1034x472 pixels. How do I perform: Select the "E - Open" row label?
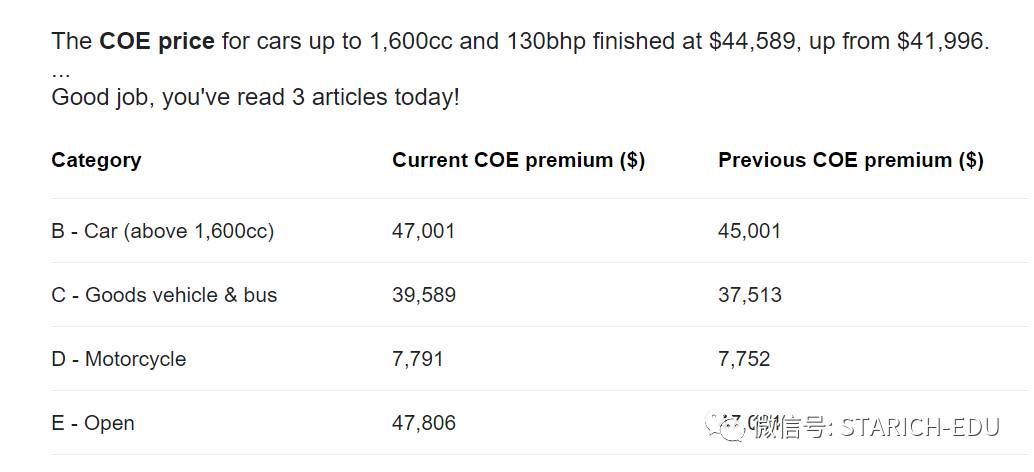[92, 423]
